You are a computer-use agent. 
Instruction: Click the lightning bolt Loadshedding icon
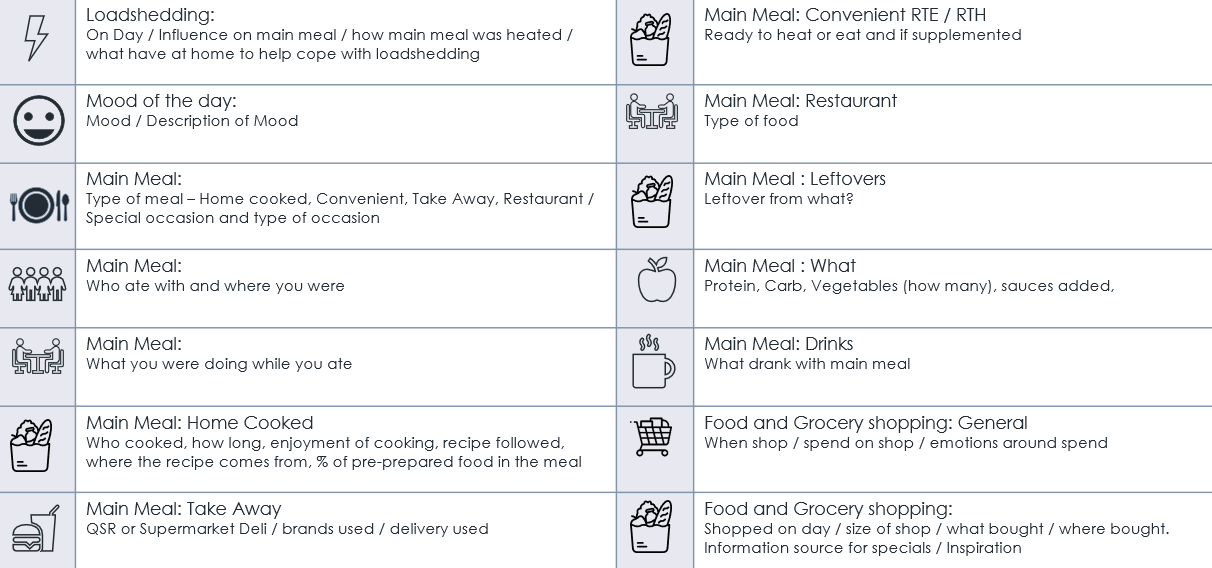point(36,40)
